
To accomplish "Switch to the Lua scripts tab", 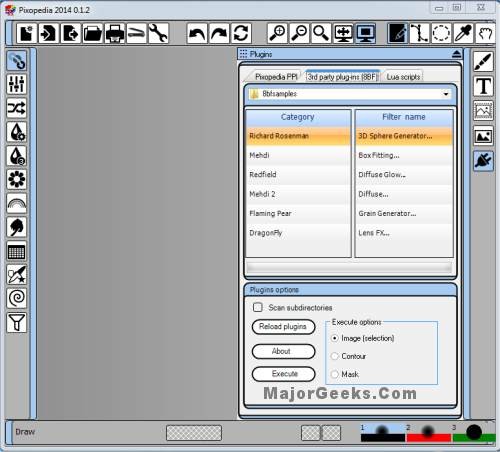I will click(403, 77).
